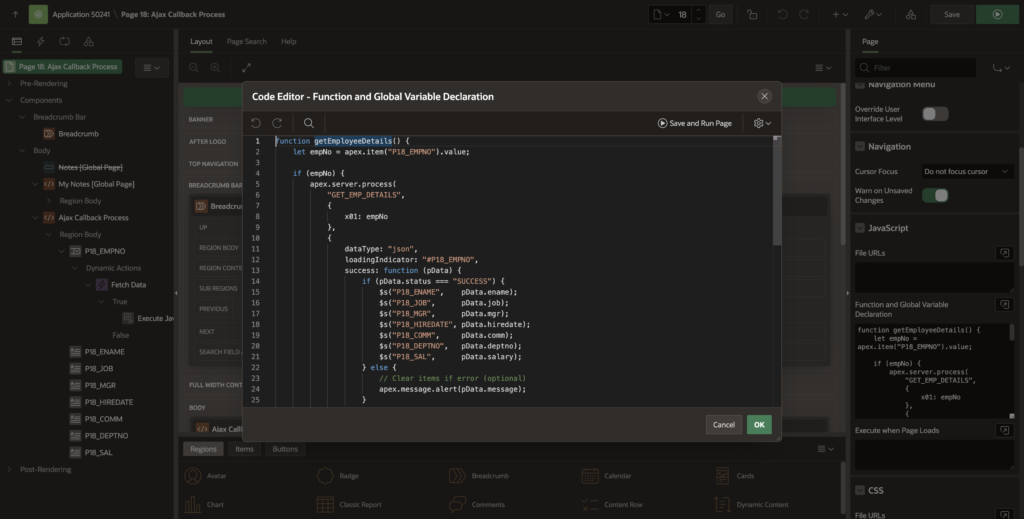Open Find via magnifier icon in Code Editor
Screen dimensions: 1024x519
click(309, 123)
